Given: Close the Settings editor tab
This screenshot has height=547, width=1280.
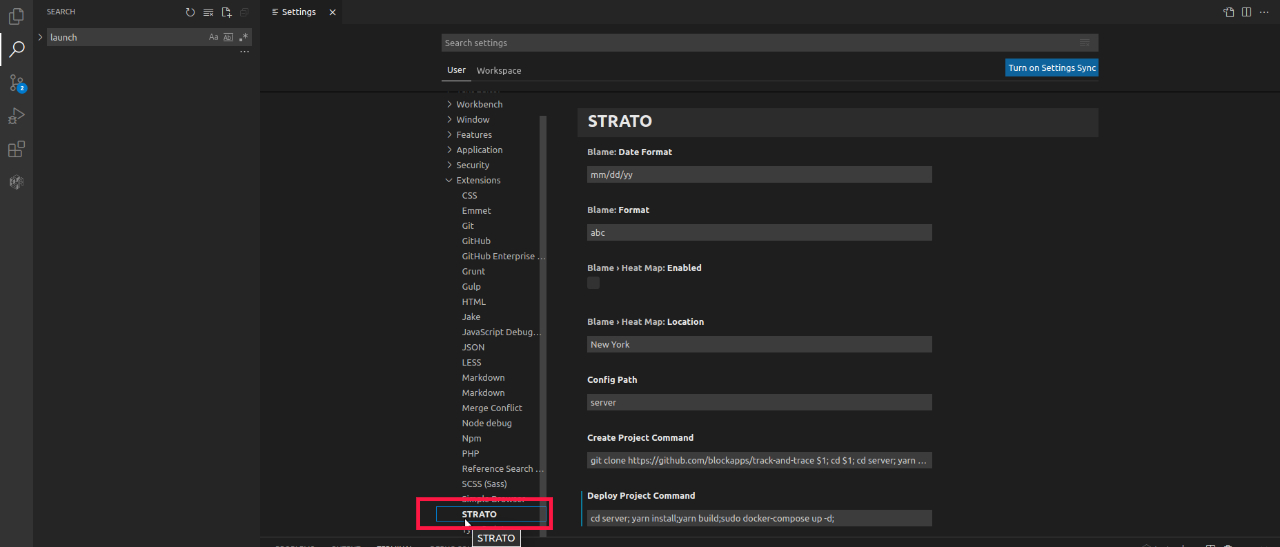Looking at the screenshot, I should (332, 12).
